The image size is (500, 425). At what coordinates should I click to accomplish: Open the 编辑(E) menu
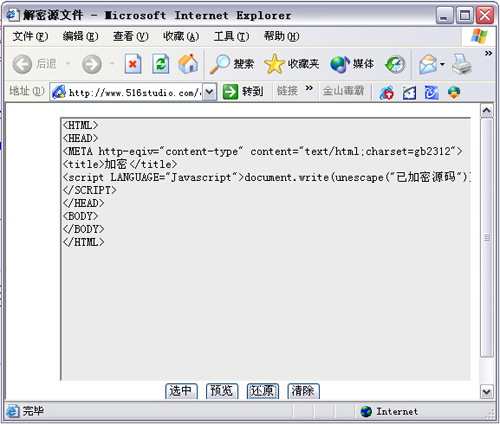(80, 36)
